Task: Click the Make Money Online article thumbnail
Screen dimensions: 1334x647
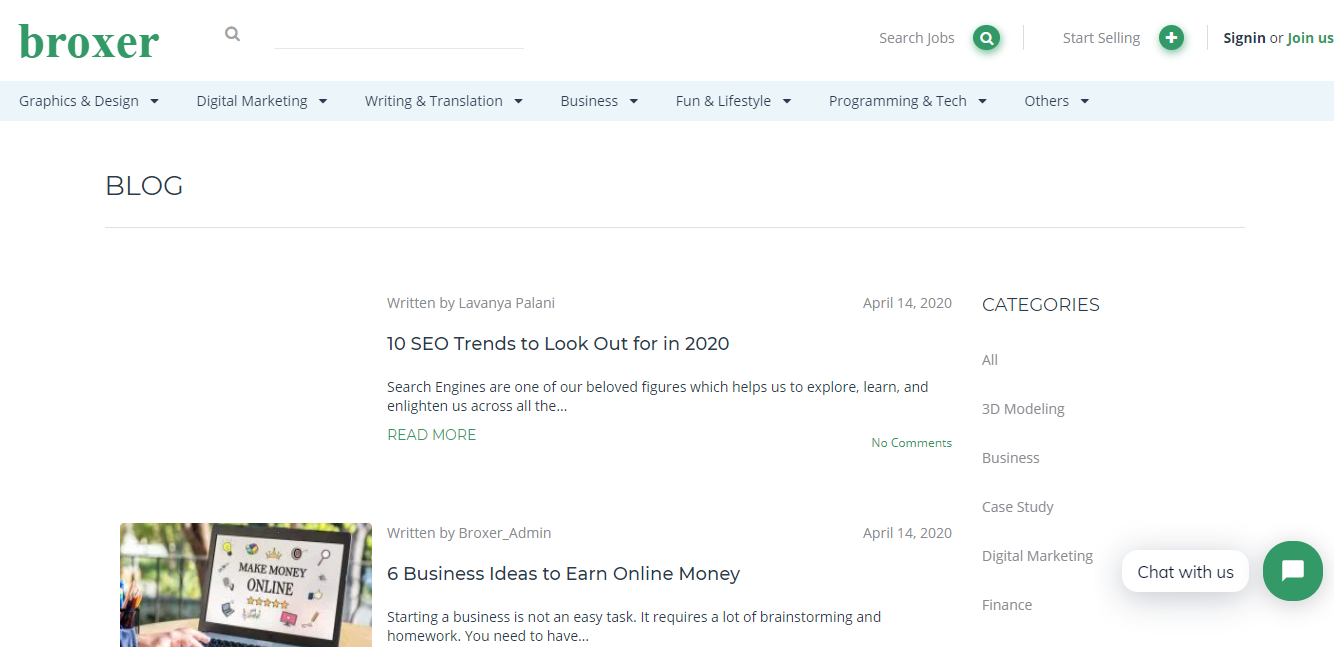Action: pyautogui.click(x=245, y=584)
